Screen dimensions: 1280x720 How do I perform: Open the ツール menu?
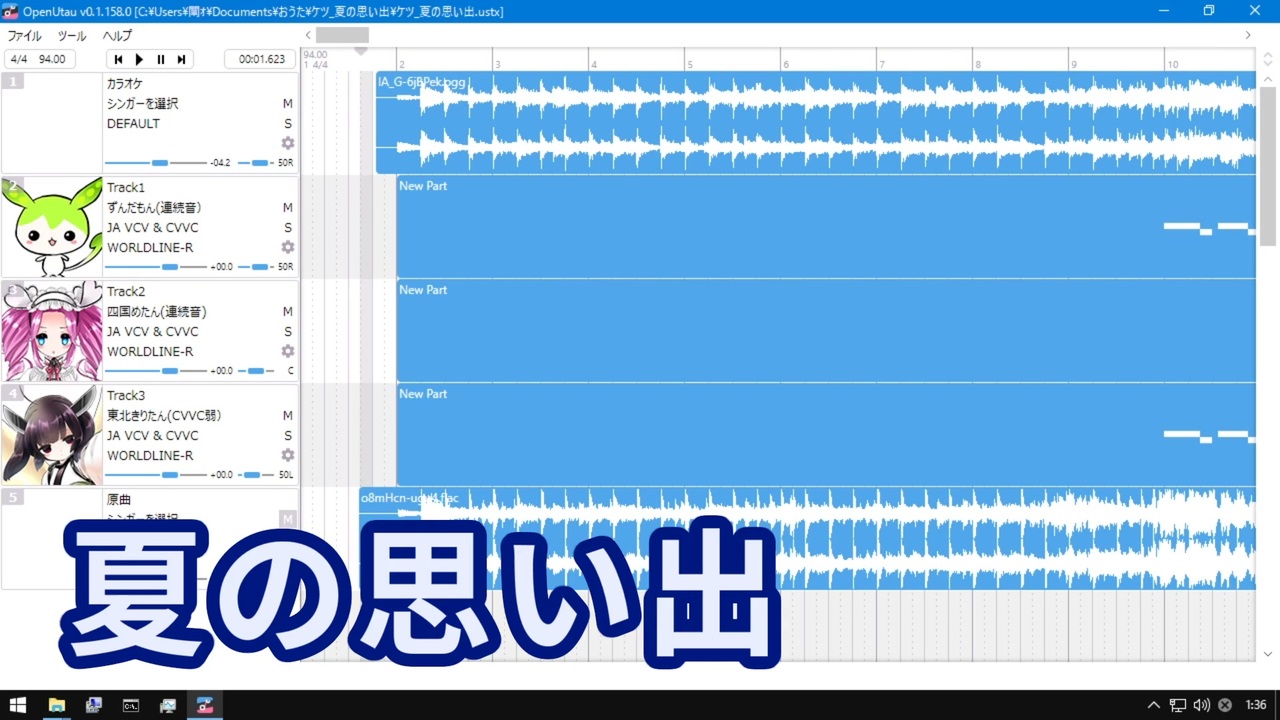[x=72, y=36]
